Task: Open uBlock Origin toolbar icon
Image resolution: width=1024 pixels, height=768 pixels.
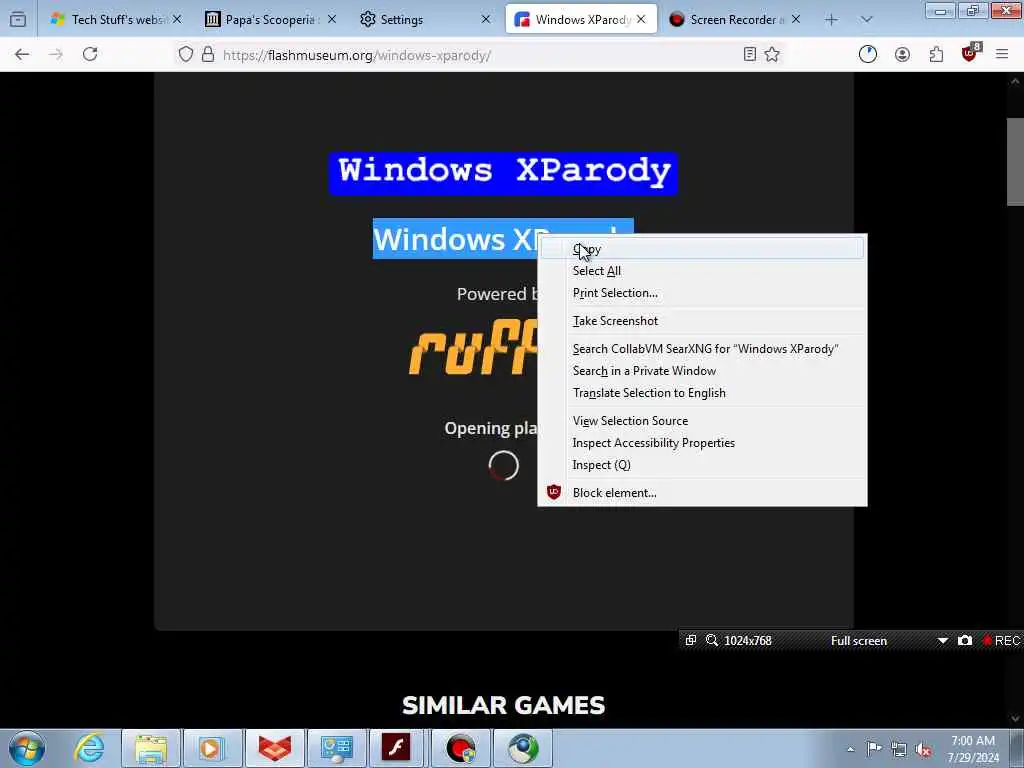Action: (970, 53)
